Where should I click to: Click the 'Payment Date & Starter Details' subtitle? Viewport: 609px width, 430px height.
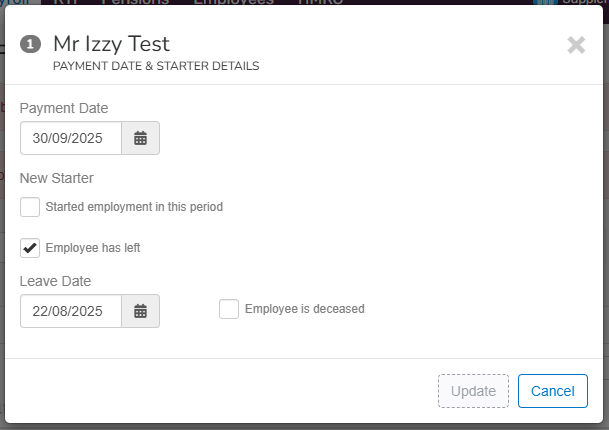[x=155, y=66]
